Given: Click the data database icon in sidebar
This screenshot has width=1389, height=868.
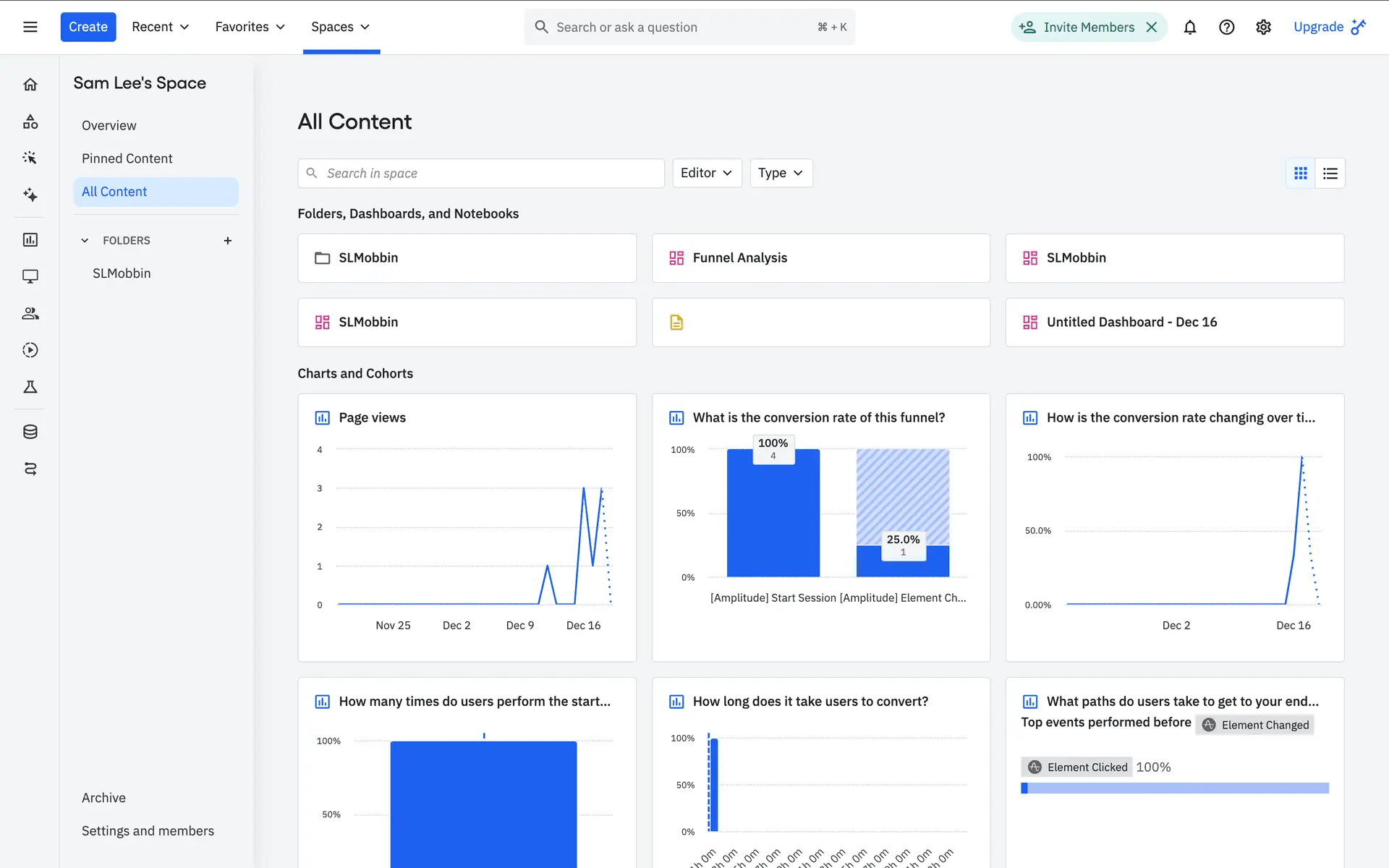Looking at the screenshot, I should pos(30,432).
